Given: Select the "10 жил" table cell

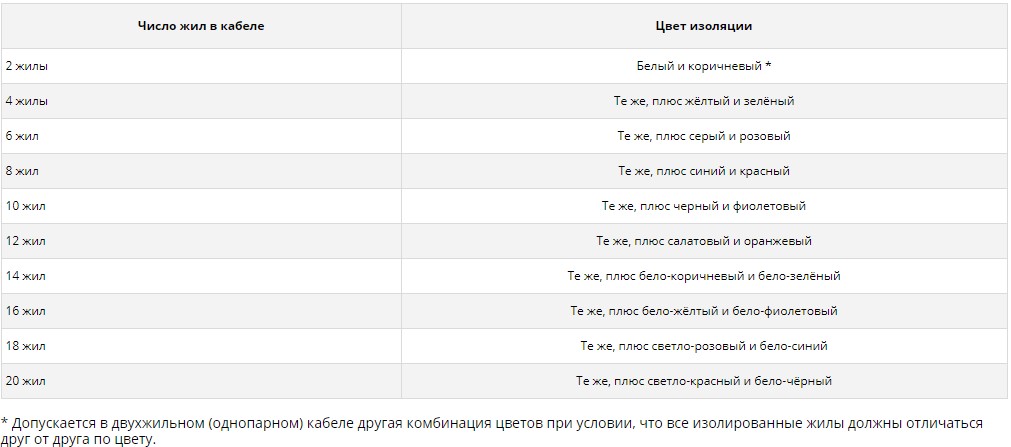Looking at the screenshot, I should (x=26, y=206).
